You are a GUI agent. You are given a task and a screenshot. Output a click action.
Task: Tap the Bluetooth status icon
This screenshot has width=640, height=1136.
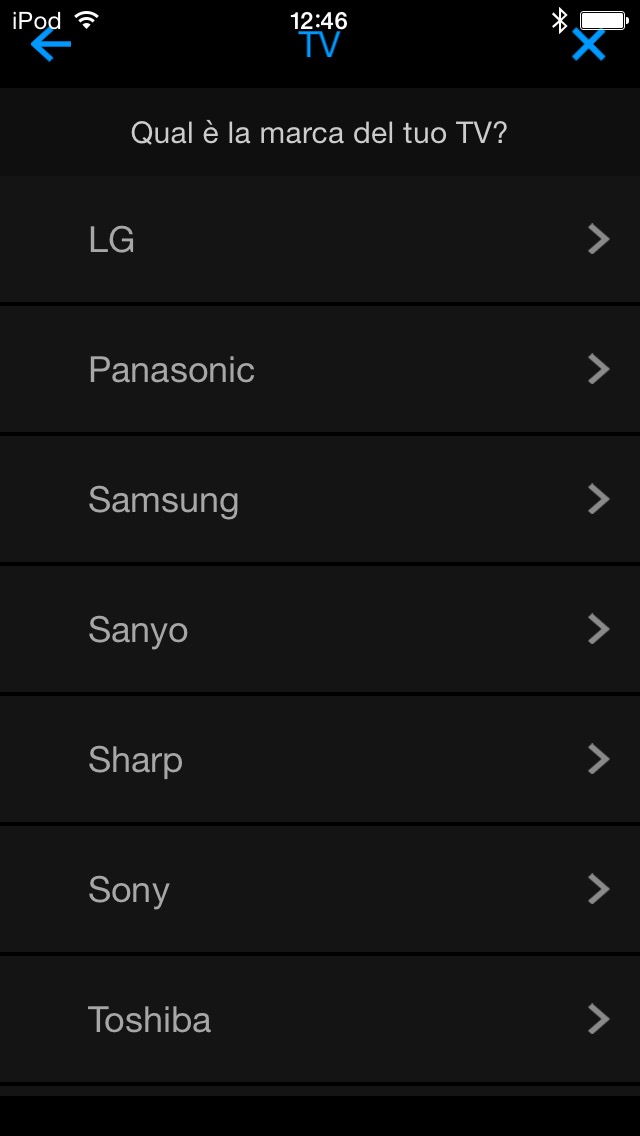[x=559, y=19]
